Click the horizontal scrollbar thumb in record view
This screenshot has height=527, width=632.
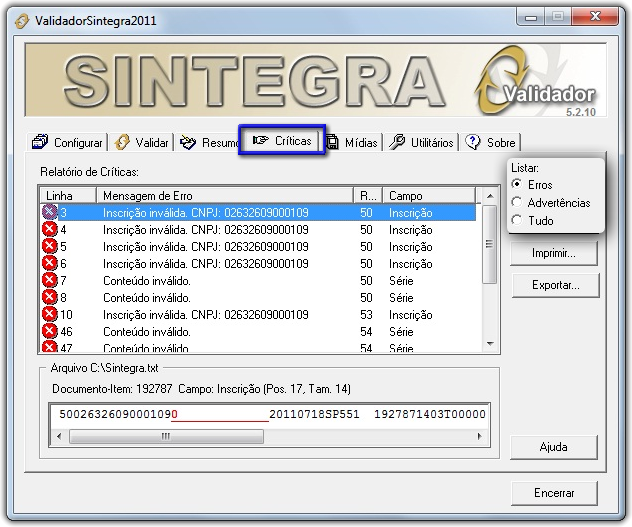coord(166,436)
